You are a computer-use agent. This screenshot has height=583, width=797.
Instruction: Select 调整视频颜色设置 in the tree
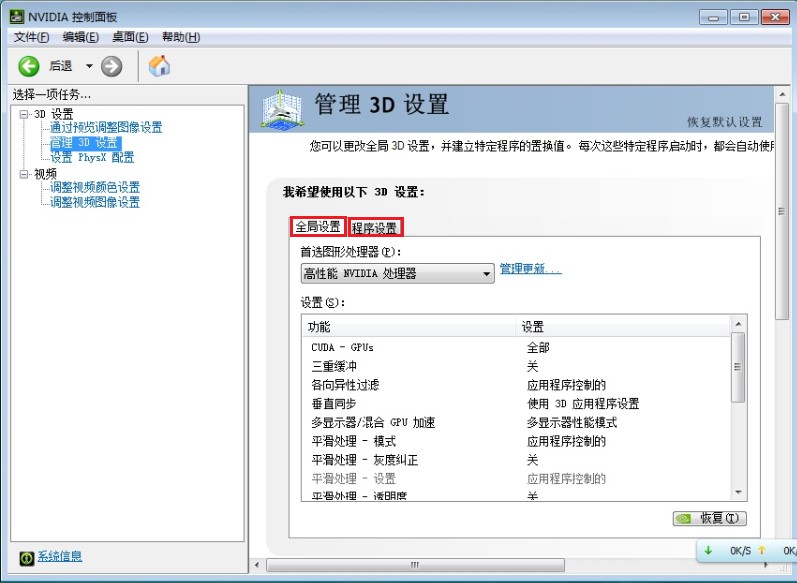coord(95,187)
